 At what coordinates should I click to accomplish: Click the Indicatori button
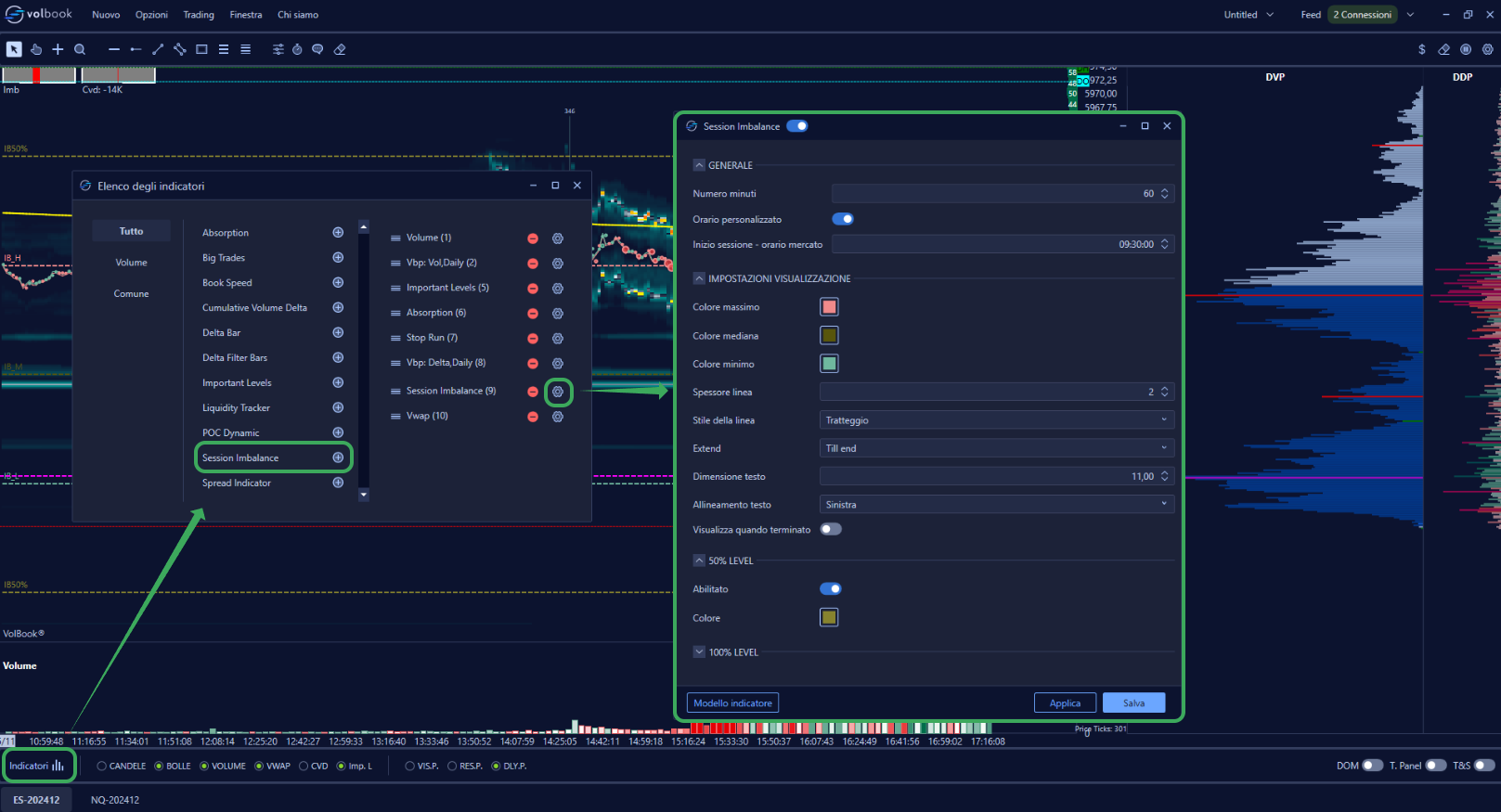point(37,766)
